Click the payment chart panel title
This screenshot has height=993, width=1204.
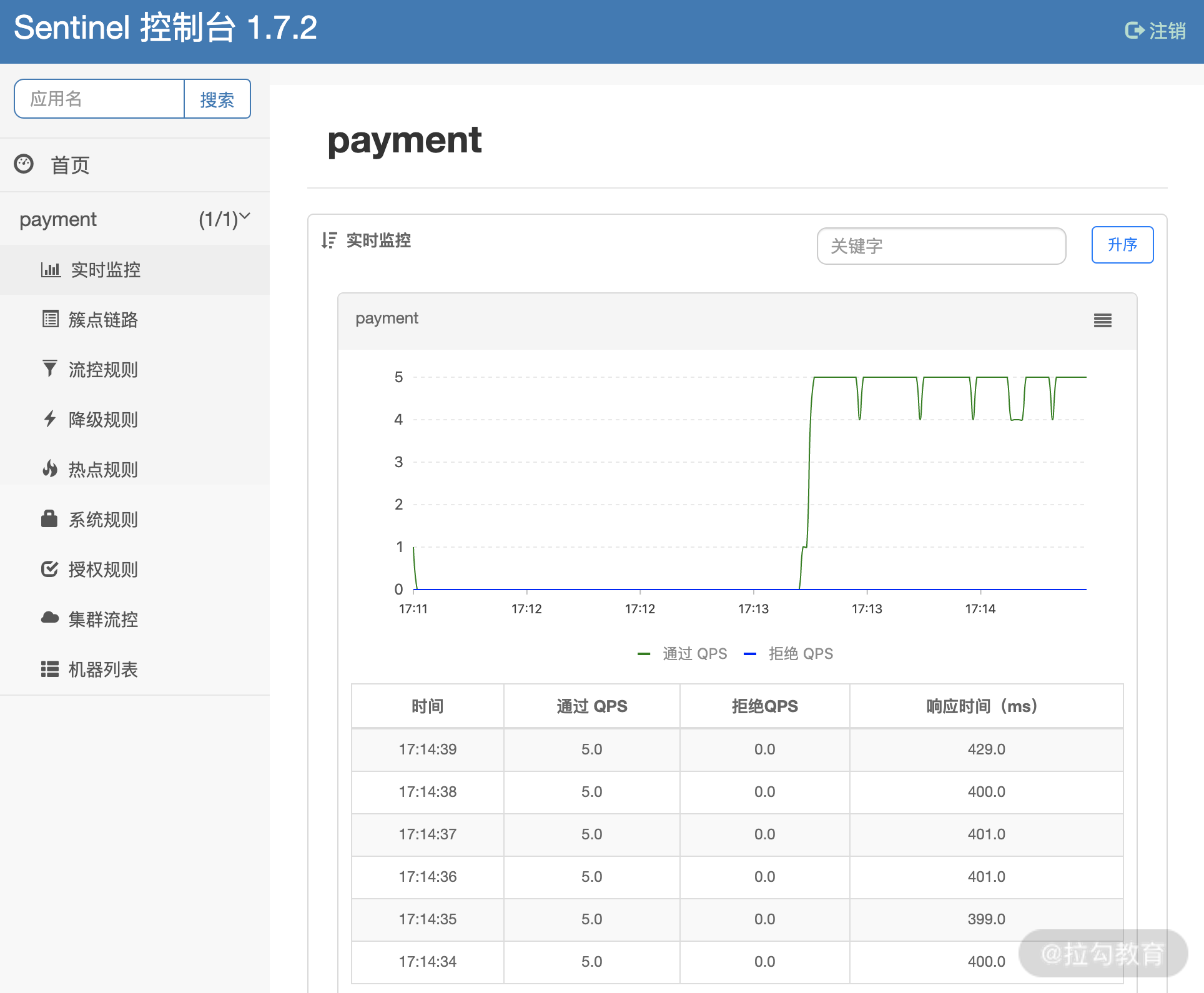point(387,319)
